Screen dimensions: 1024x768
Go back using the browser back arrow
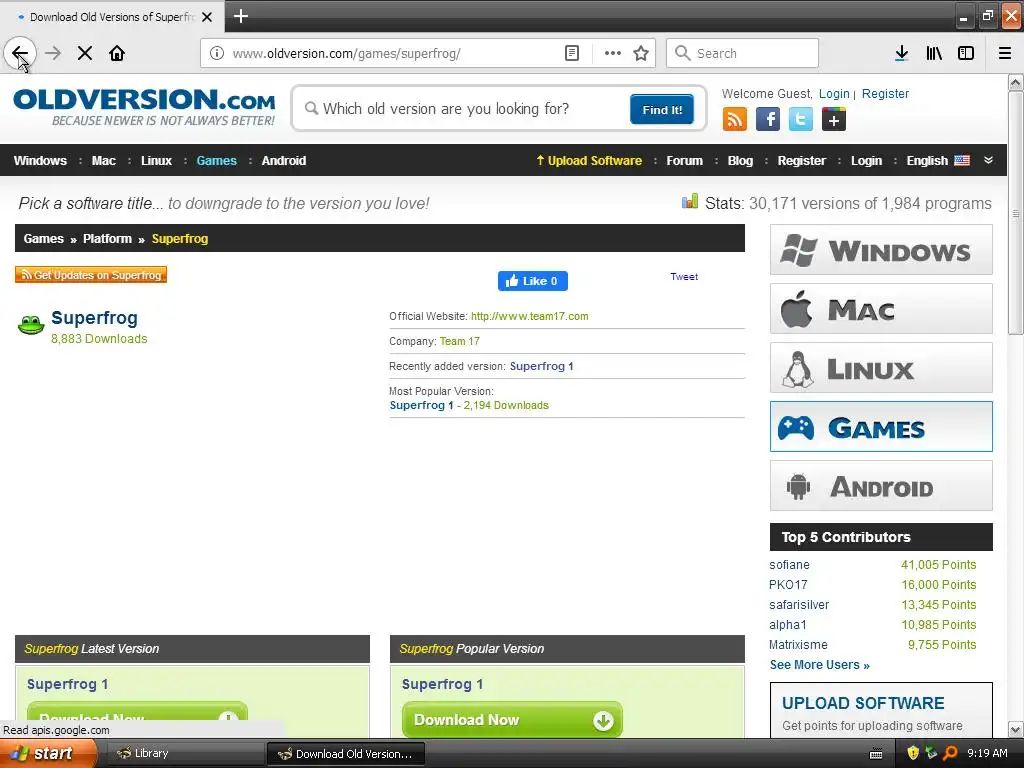20,54
